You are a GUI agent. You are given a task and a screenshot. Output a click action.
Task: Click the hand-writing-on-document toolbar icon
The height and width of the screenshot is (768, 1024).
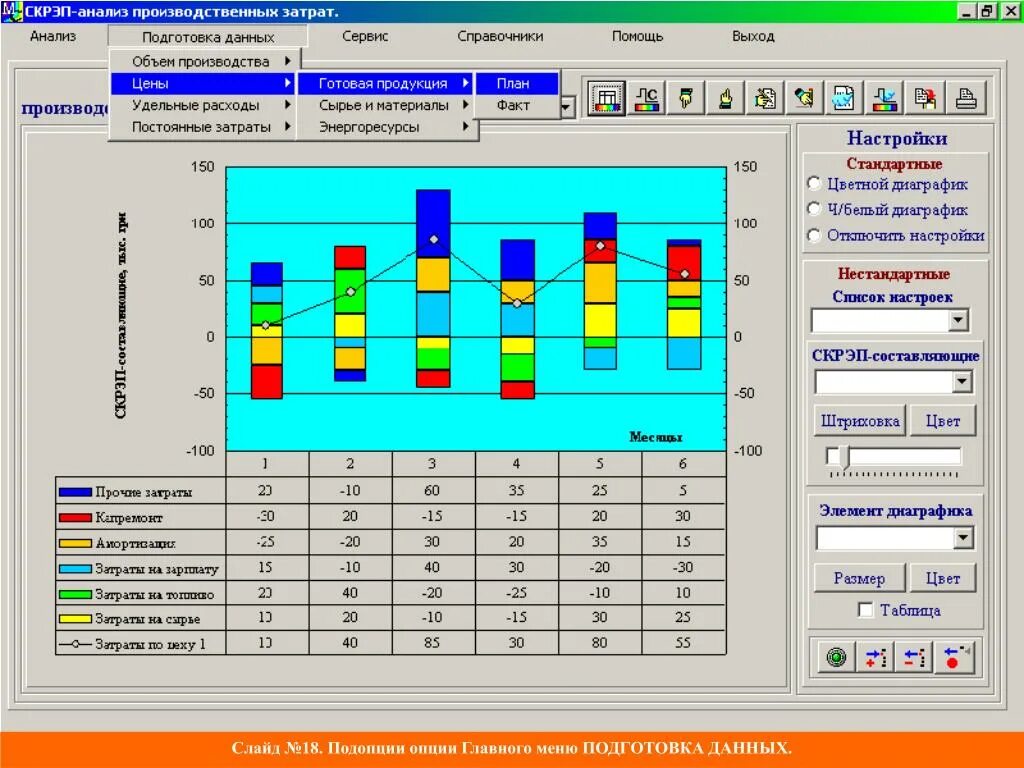765,99
